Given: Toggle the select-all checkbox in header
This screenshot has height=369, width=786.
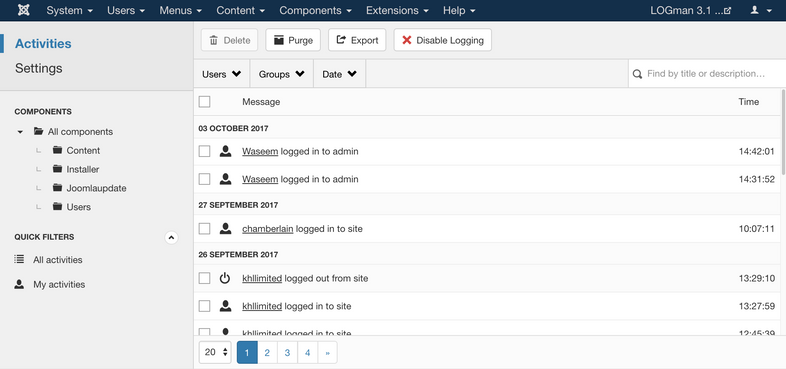Looking at the screenshot, I should (204, 102).
